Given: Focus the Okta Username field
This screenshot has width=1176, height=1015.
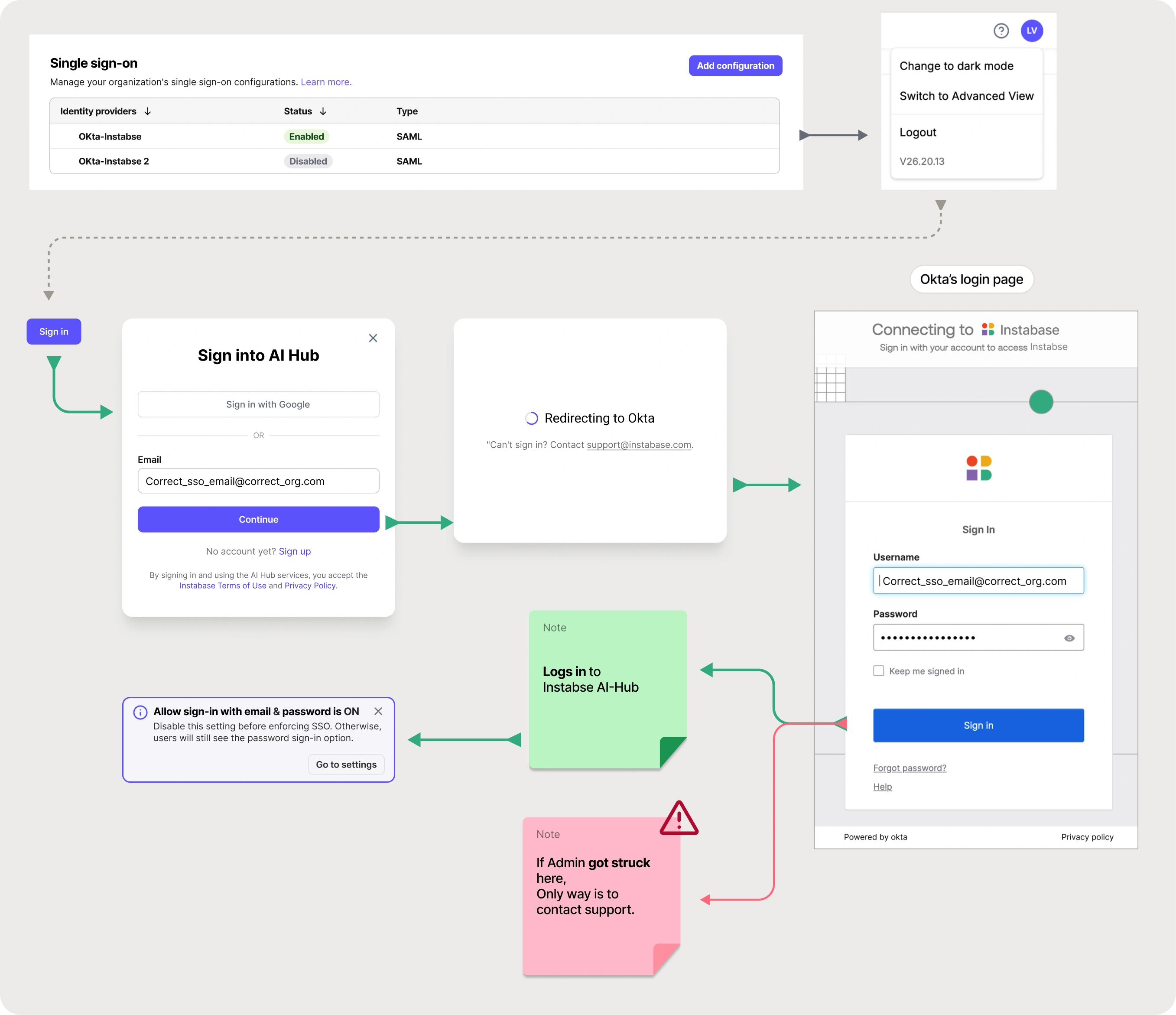Looking at the screenshot, I should tap(978, 581).
